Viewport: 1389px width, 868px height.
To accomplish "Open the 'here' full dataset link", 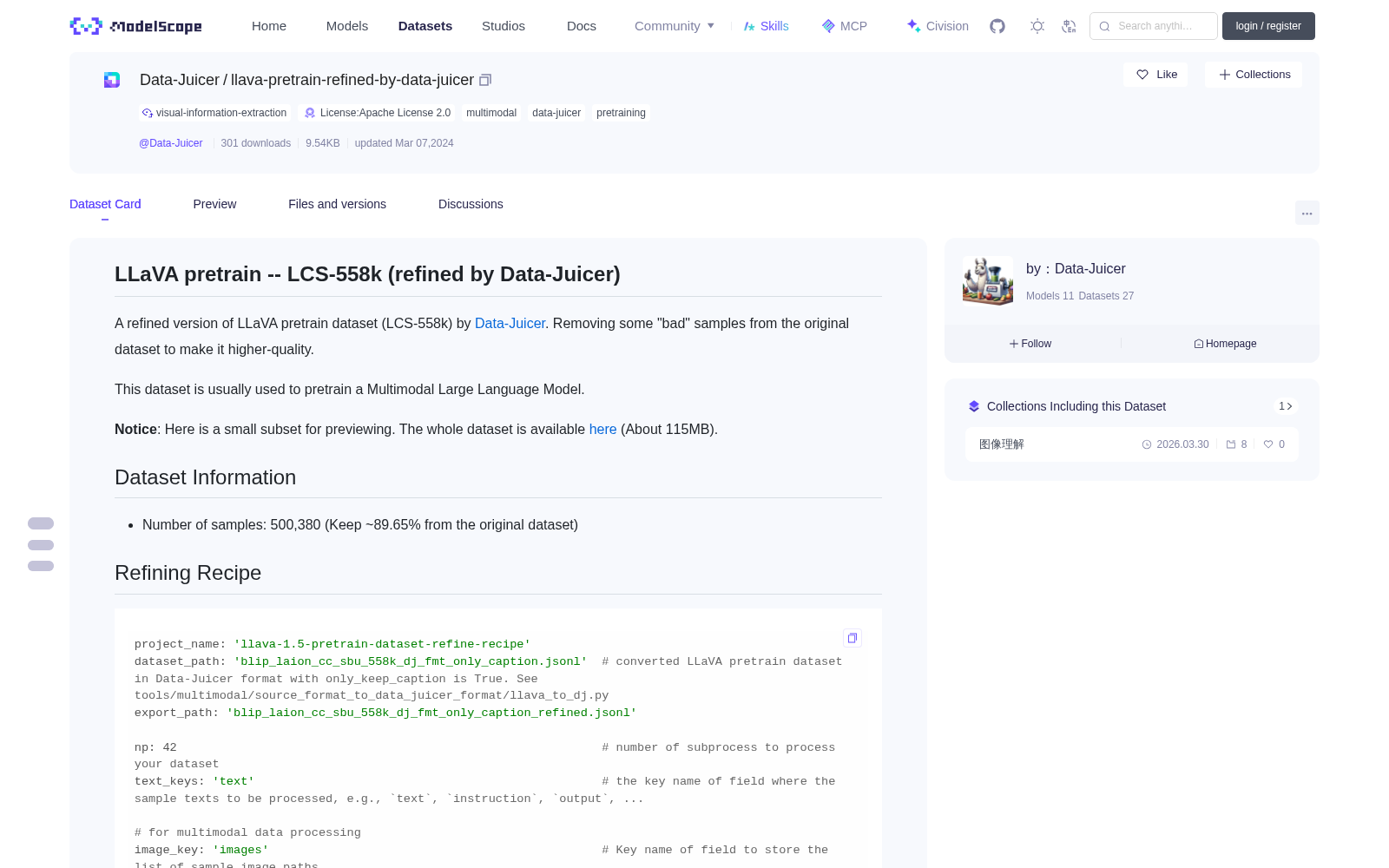I will point(602,429).
